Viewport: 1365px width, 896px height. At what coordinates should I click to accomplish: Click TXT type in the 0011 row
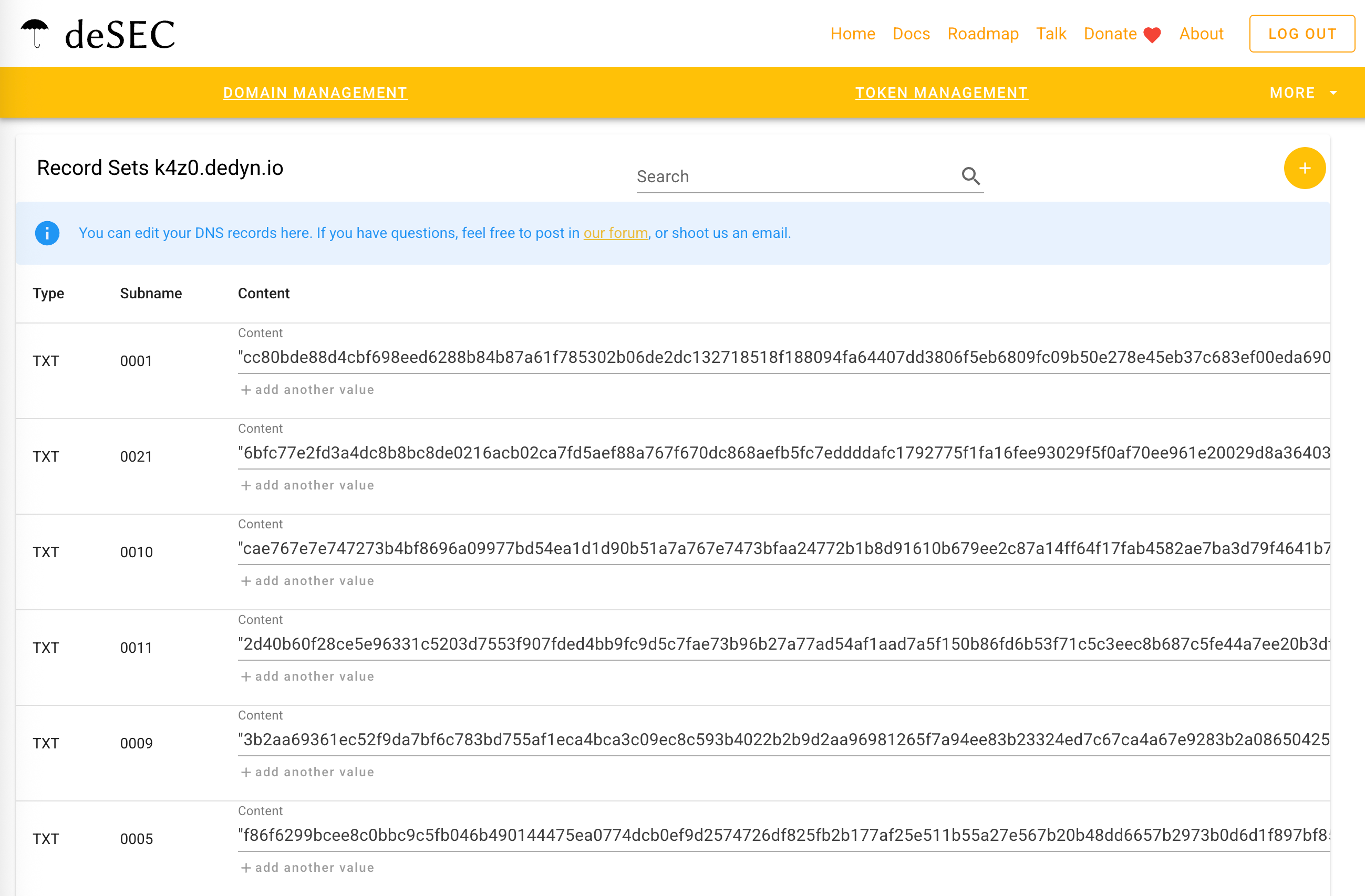(x=46, y=648)
